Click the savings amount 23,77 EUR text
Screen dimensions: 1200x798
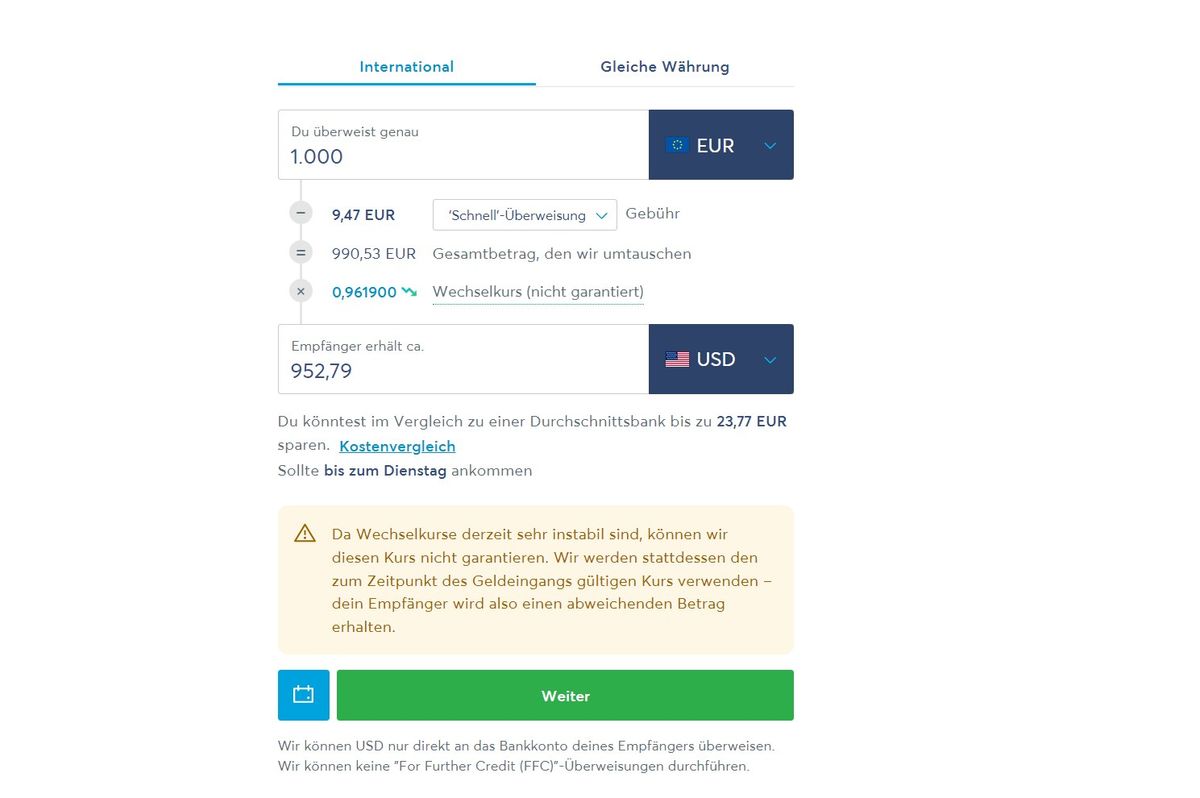[751, 421]
